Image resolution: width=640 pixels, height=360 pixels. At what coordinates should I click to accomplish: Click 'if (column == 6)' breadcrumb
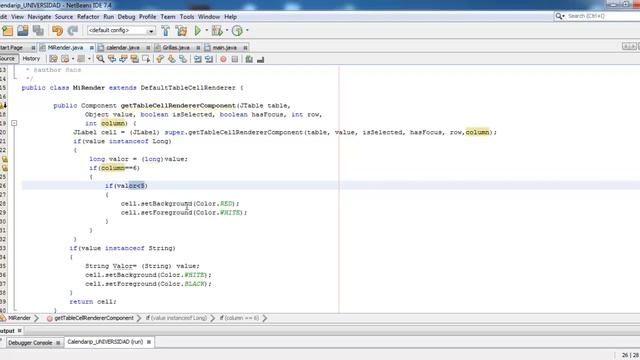[x=239, y=318]
